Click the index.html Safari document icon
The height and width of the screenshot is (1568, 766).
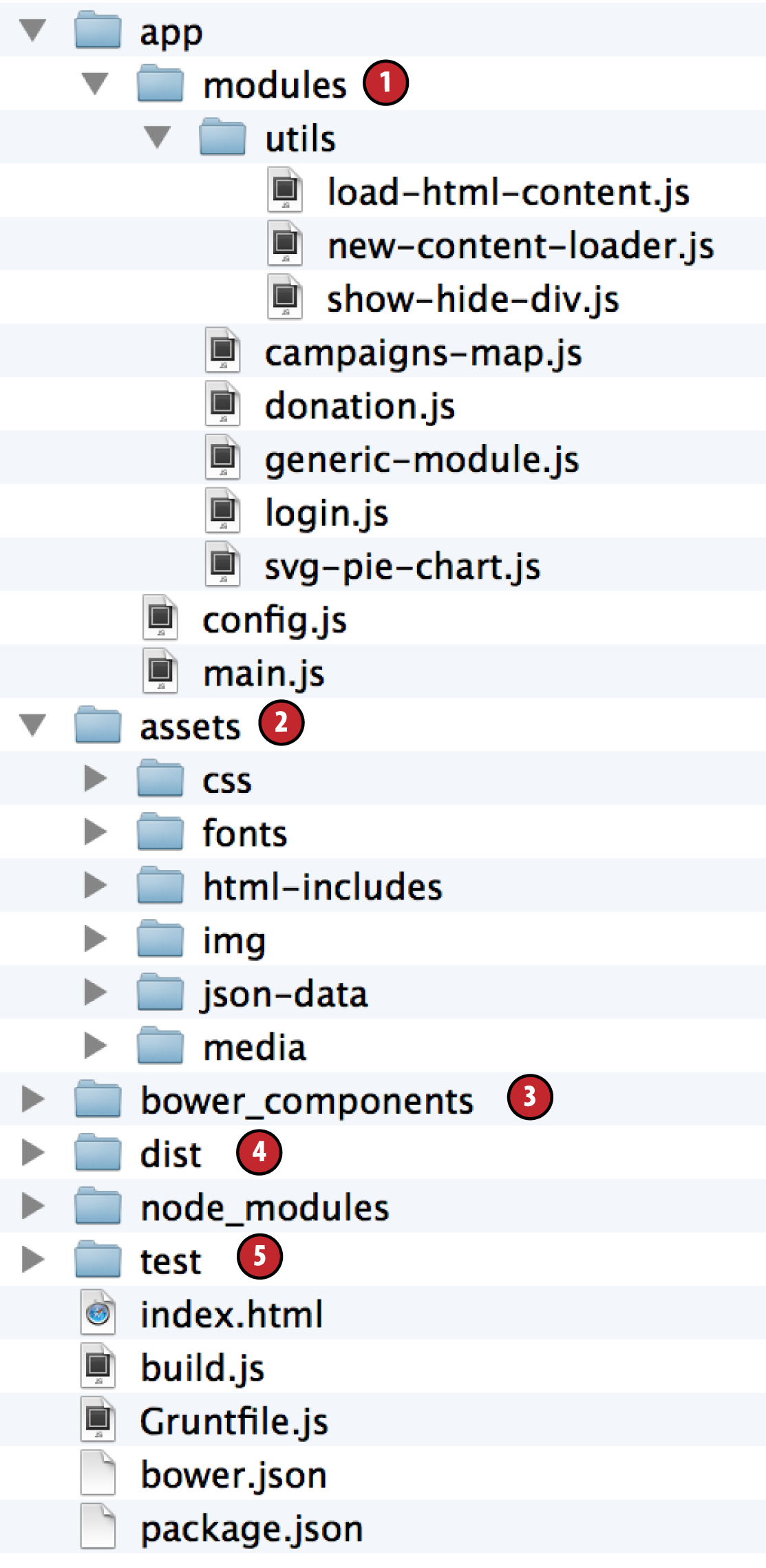pos(98,1313)
